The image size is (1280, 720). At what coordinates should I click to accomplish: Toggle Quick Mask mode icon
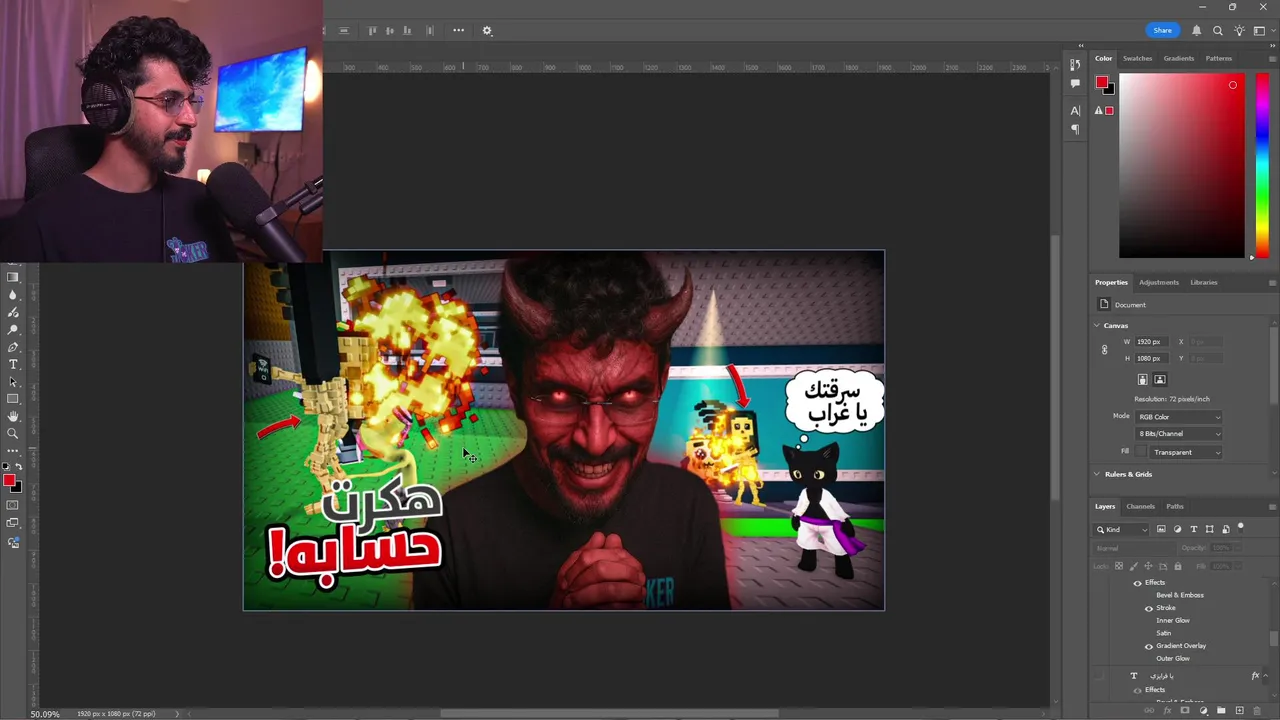click(x=13, y=505)
